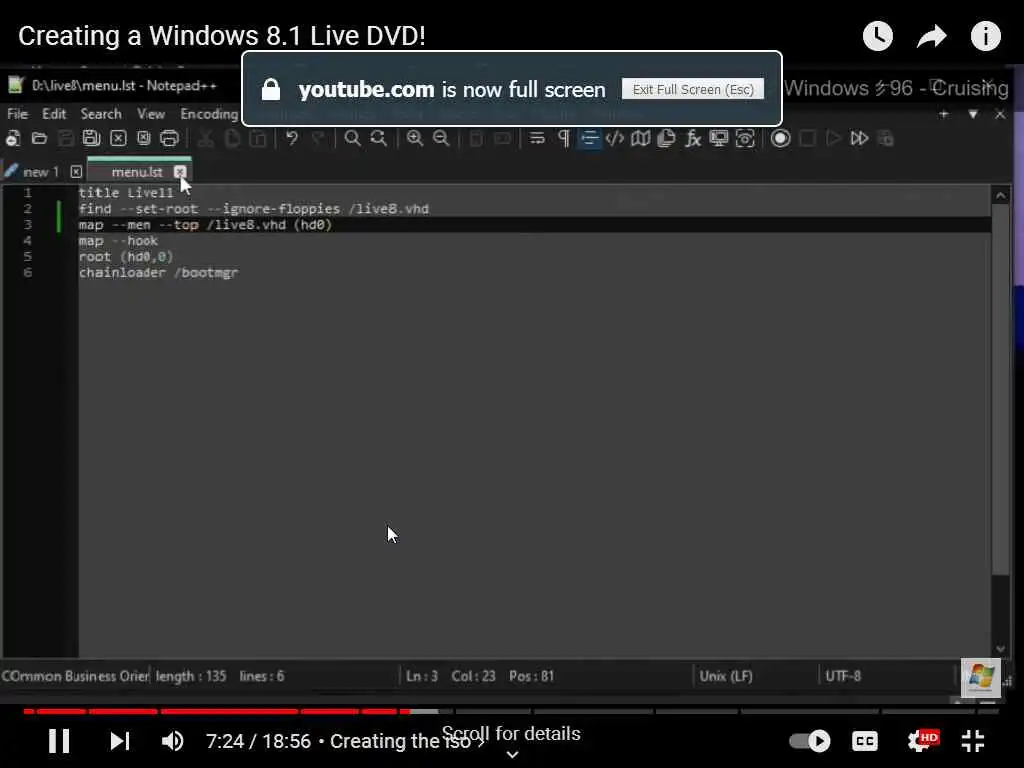Image resolution: width=1024 pixels, height=768 pixels.
Task: Close the menu.lst tab
Action: click(180, 172)
